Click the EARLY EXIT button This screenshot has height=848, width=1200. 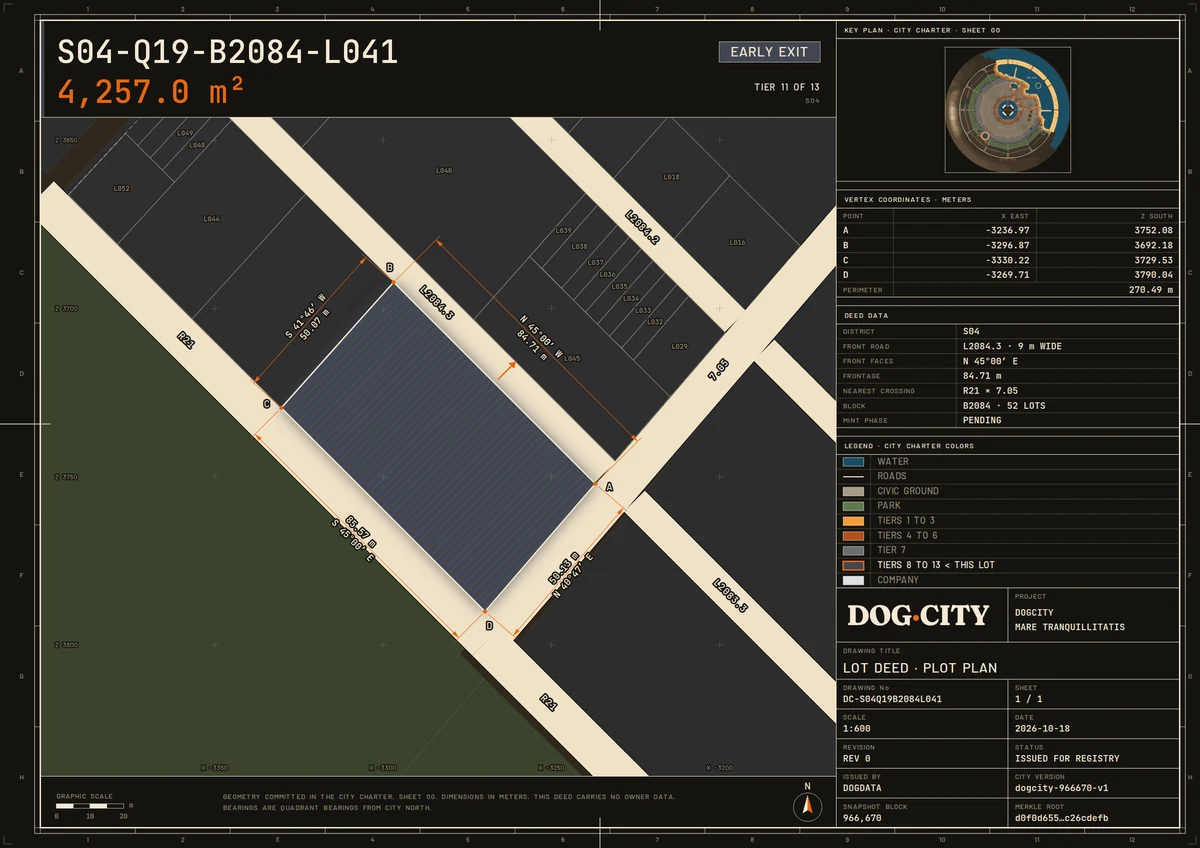(769, 52)
